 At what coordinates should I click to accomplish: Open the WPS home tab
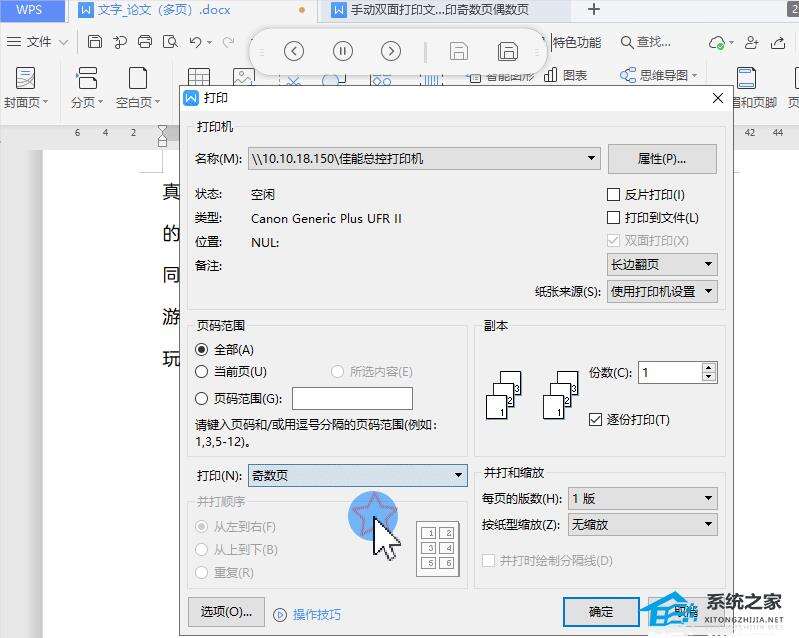coord(30,10)
